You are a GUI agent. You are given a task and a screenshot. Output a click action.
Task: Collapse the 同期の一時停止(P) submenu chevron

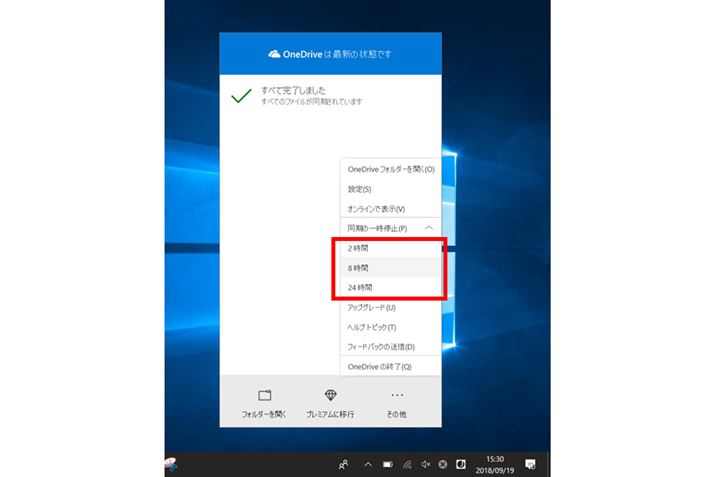click(x=429, y=228)
